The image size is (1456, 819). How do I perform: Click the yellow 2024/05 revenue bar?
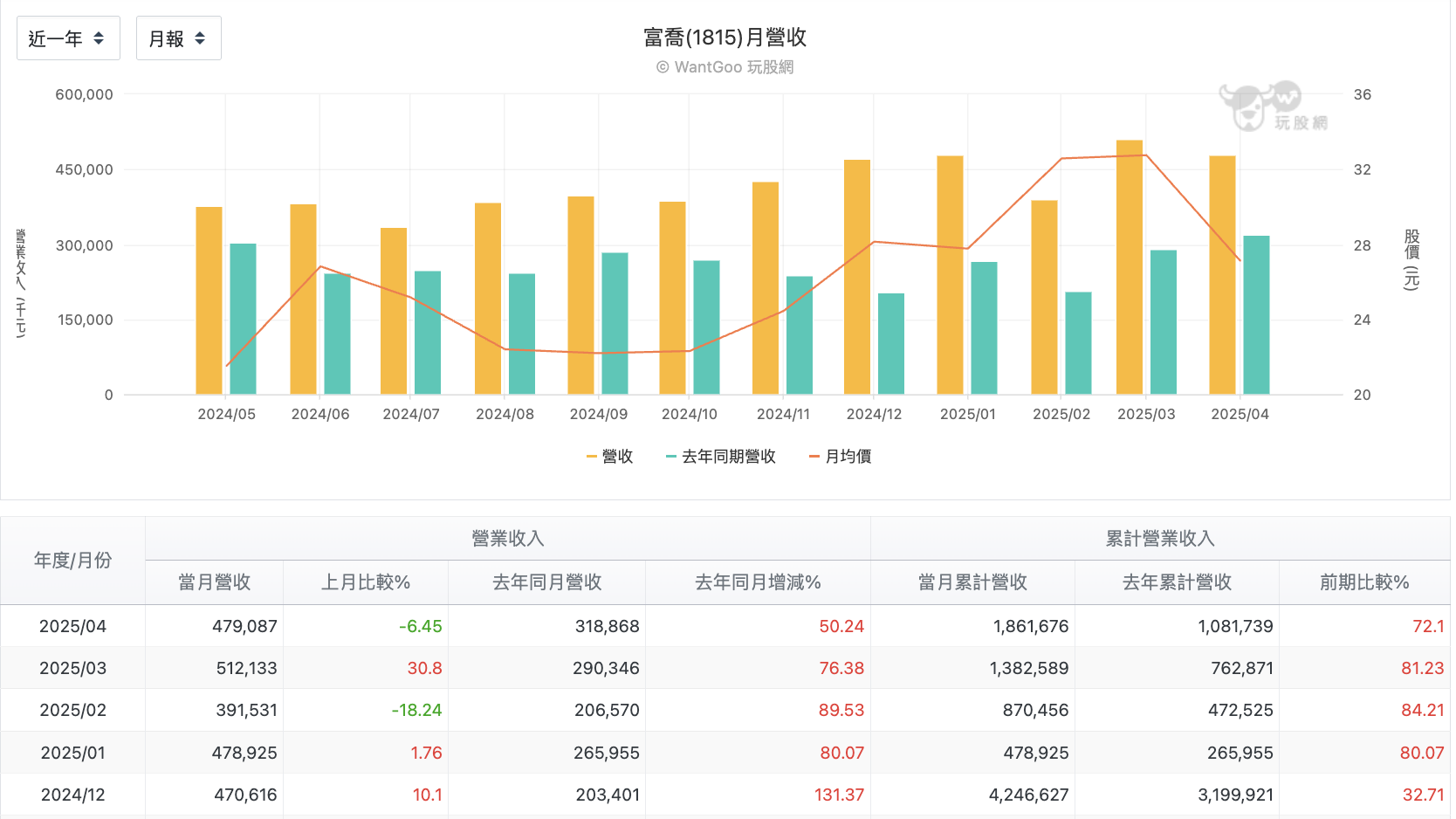tap(209, 300)
